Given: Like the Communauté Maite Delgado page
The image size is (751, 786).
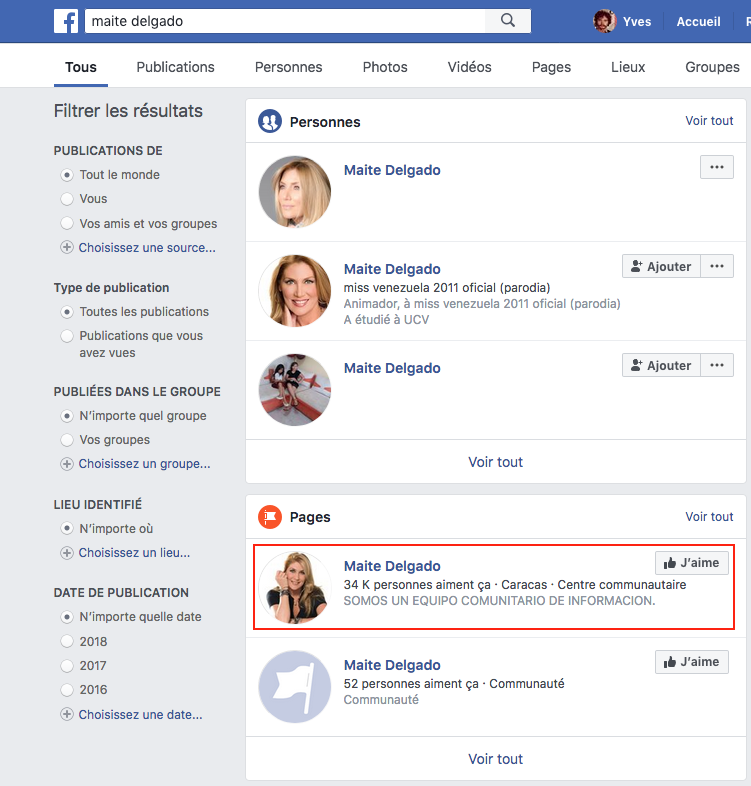Looking at the screenshot, I should (691, 662).
